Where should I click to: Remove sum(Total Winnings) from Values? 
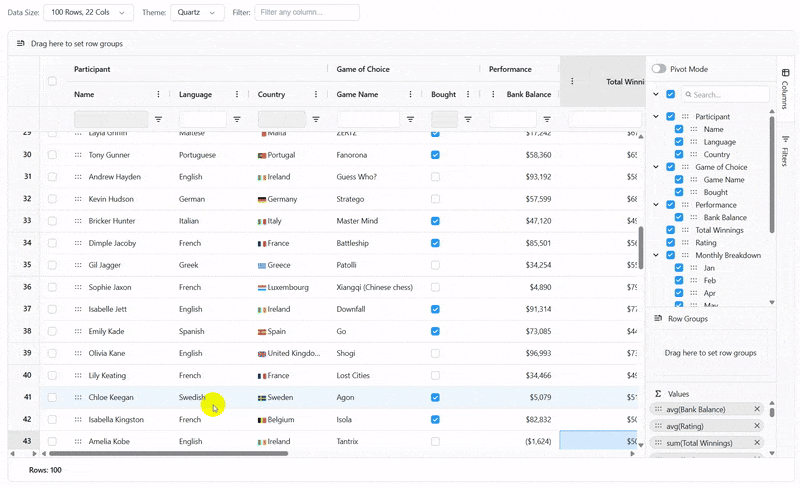click(x=757, y=443)
